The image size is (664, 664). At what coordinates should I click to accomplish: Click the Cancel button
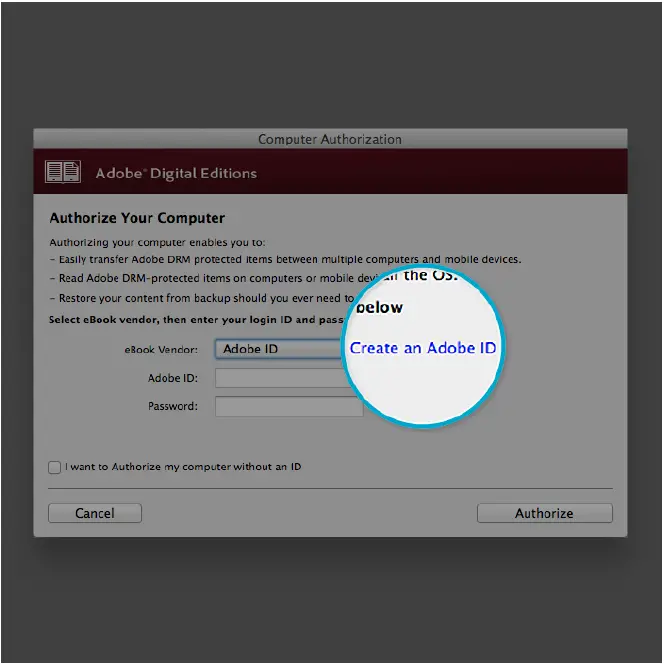click(95, 513)
